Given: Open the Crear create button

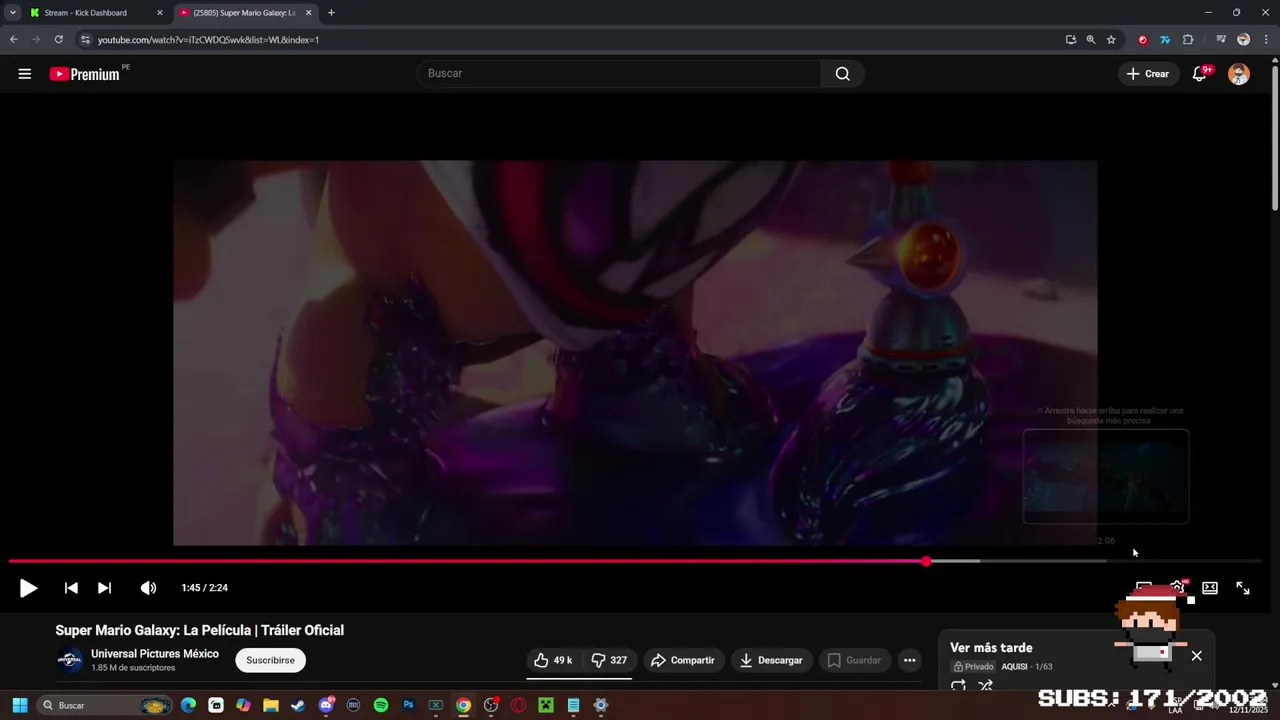Looking at the screenshot, I should click(1147, 74).
